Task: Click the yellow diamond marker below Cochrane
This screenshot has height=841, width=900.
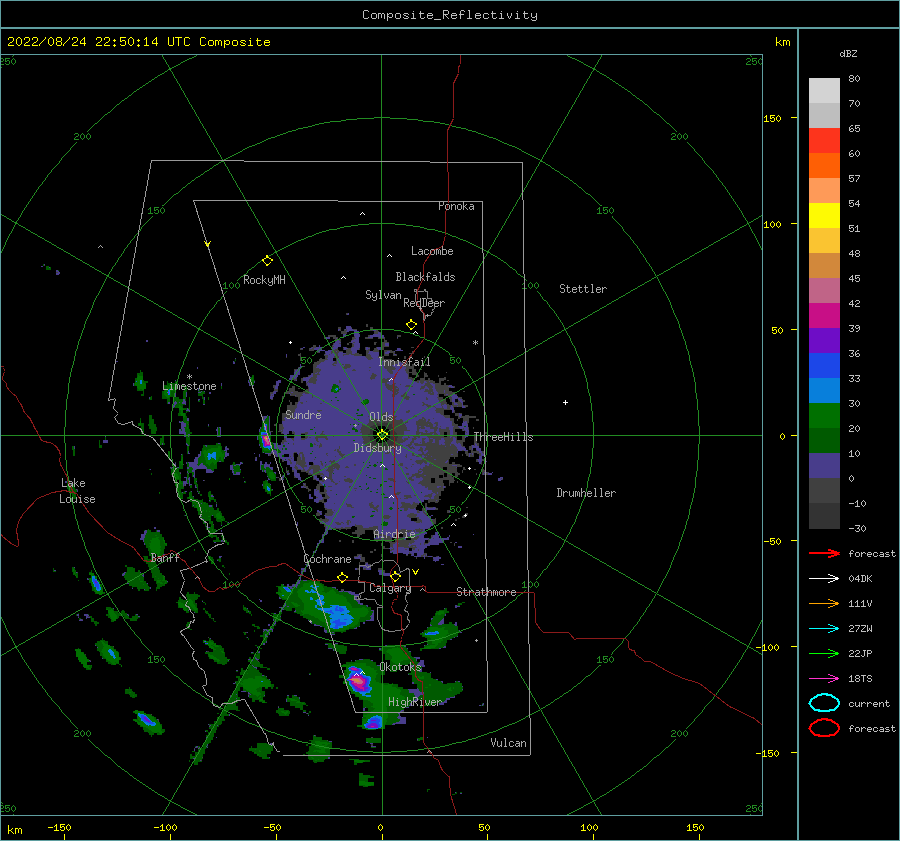Action: (343, 578)
